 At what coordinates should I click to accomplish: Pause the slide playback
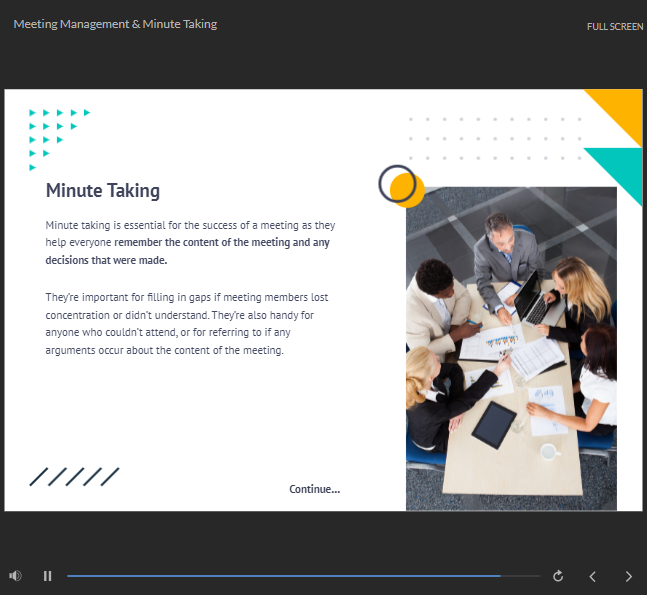point(47,576)
